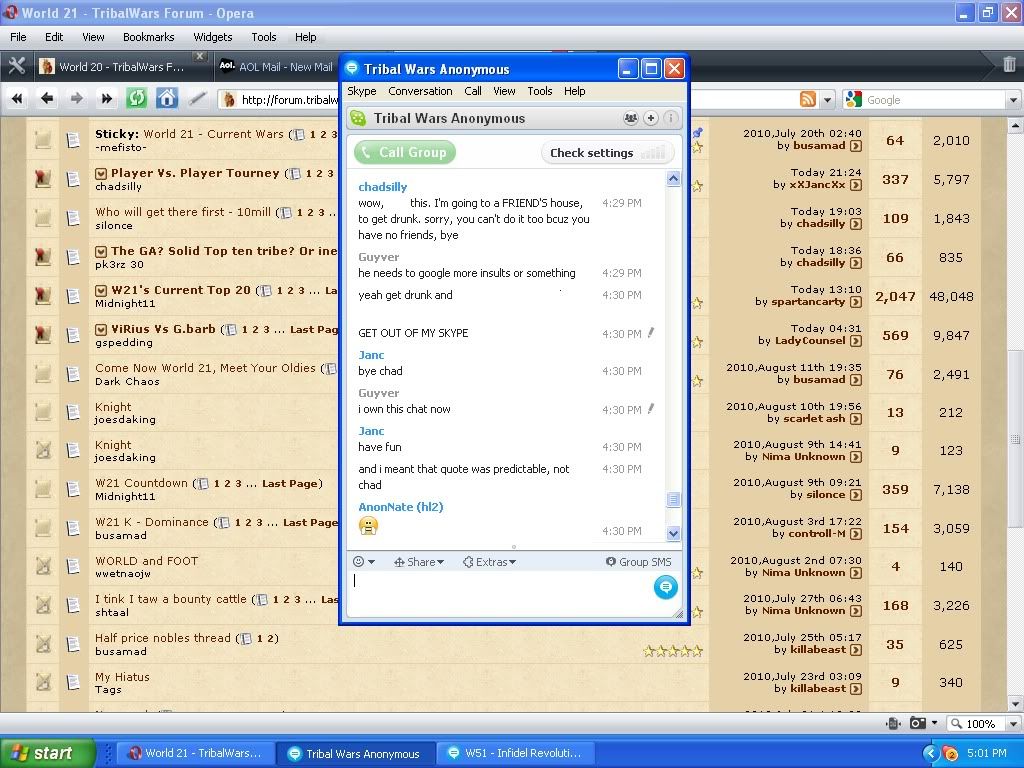Go back using the Opera back arrow
Image resolution: width=1024 pixels, height=768 pixels.
click(x=46, y=99)
